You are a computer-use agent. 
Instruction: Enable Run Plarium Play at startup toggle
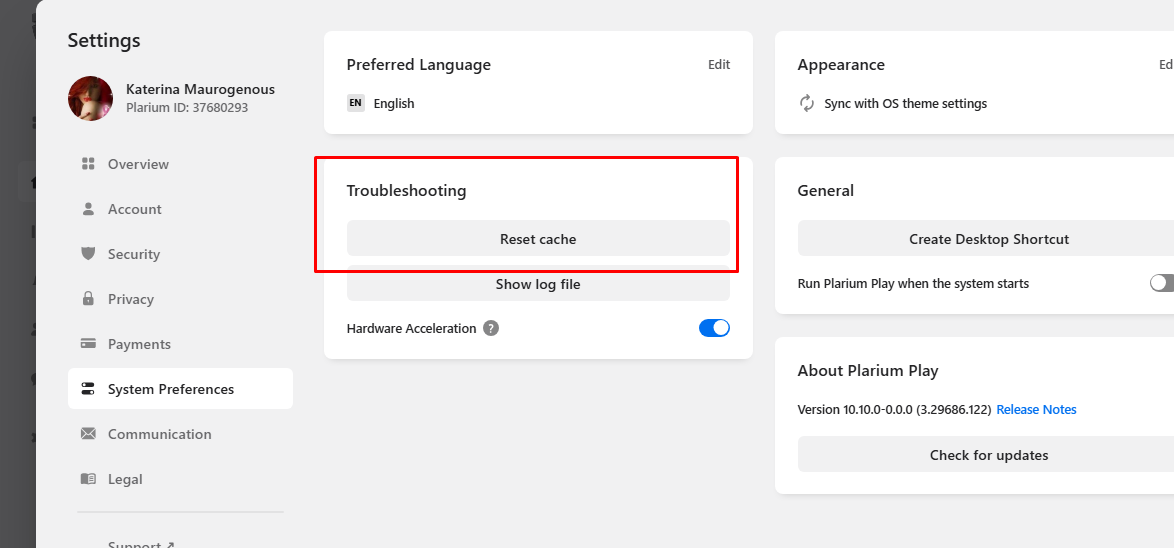[1162, 283]
